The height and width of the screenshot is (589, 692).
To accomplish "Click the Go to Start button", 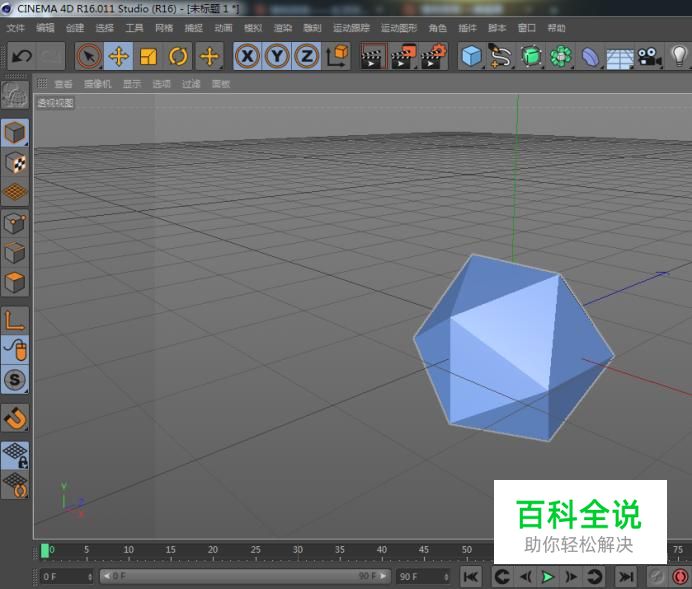I will pos(470,576).
